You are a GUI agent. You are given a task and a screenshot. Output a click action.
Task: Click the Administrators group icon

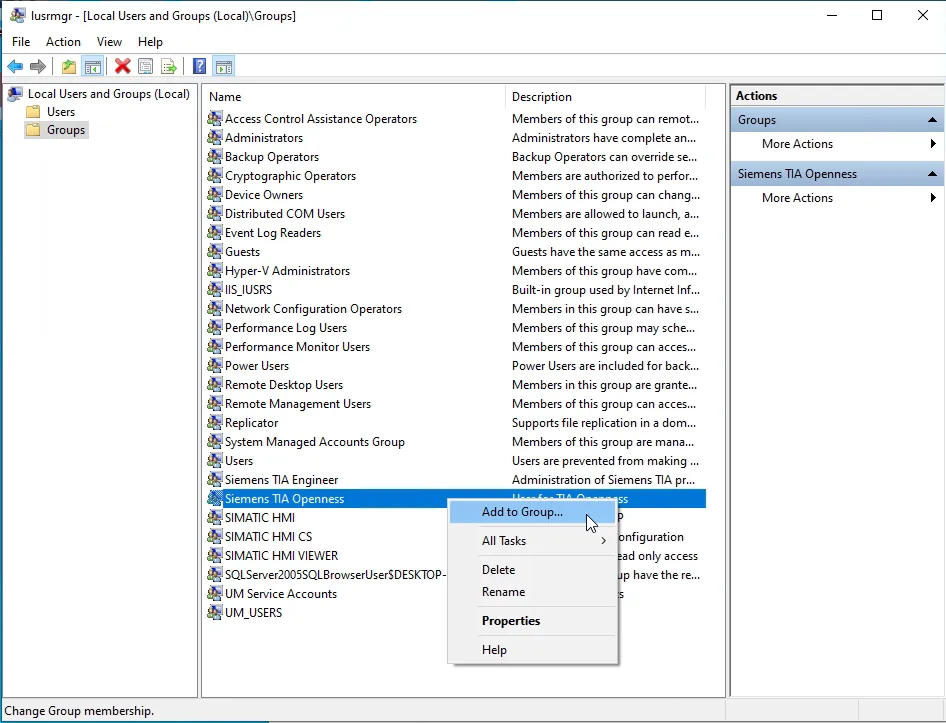(x=214, y=138)
